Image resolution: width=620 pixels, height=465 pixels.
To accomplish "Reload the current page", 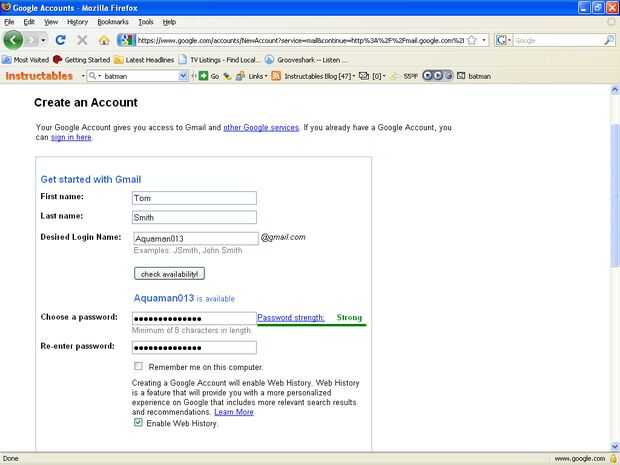I will coord(60,40).
